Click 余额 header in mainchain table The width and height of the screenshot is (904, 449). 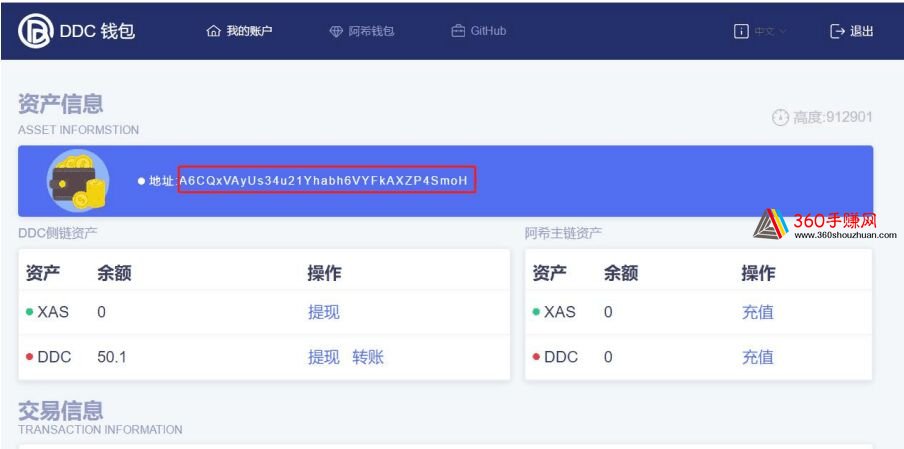621,273
